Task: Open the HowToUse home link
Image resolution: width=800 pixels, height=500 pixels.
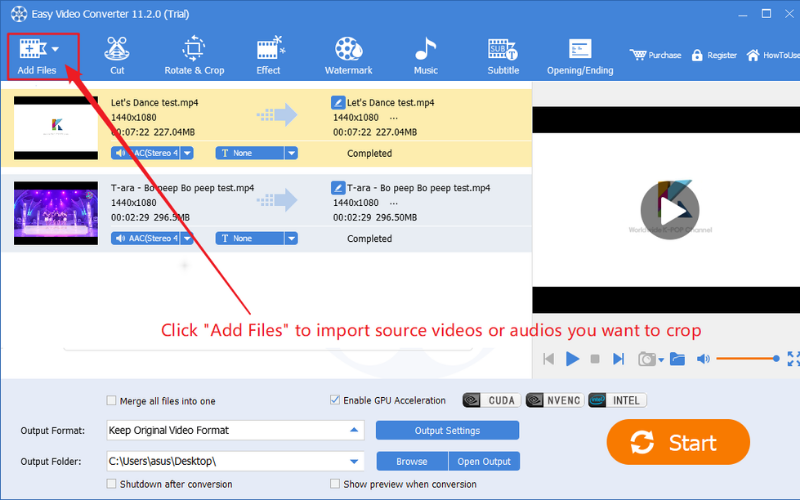Action: point(773,55)
